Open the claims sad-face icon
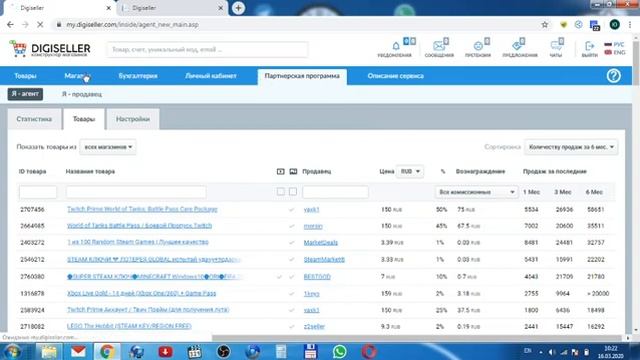The width and height of the screenshot is (640, 360). [478, 46]
